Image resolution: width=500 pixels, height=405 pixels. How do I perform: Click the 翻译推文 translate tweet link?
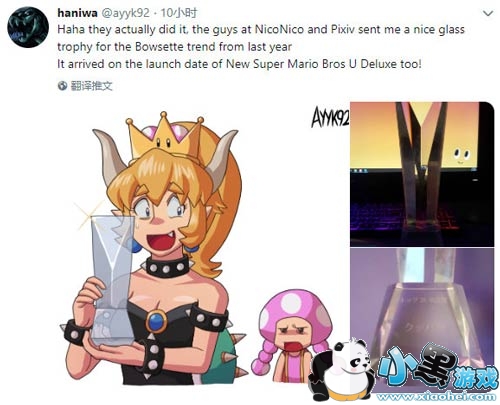(x=91, y=86)
